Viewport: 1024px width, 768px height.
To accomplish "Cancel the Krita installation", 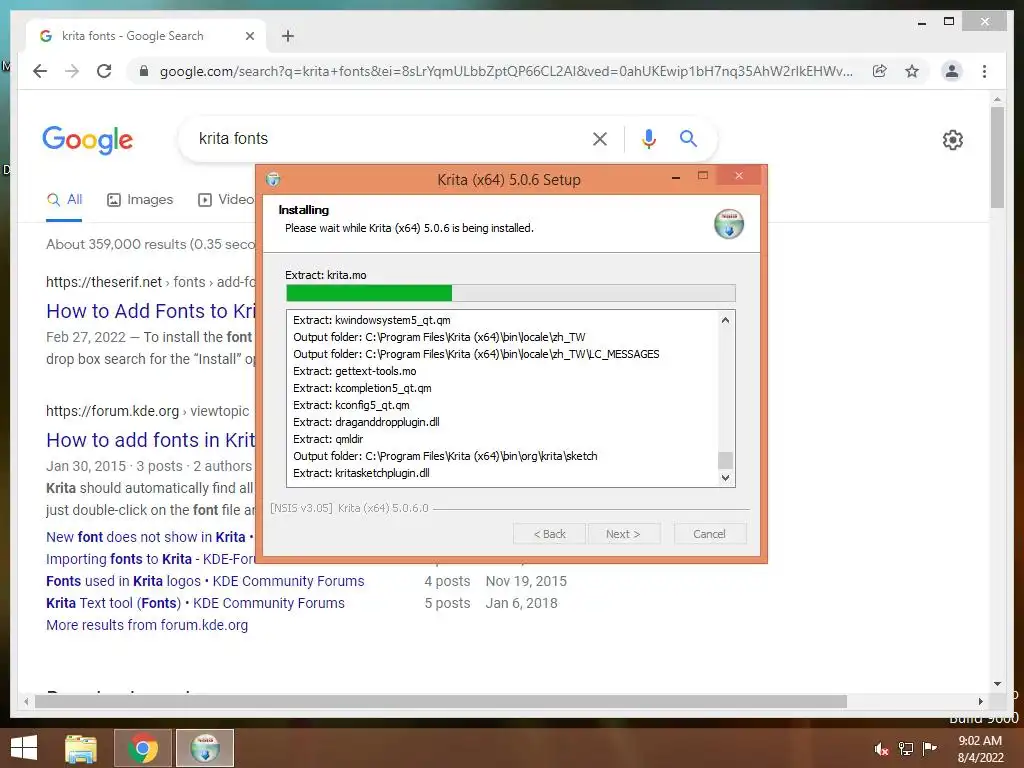I will point(709,534).
